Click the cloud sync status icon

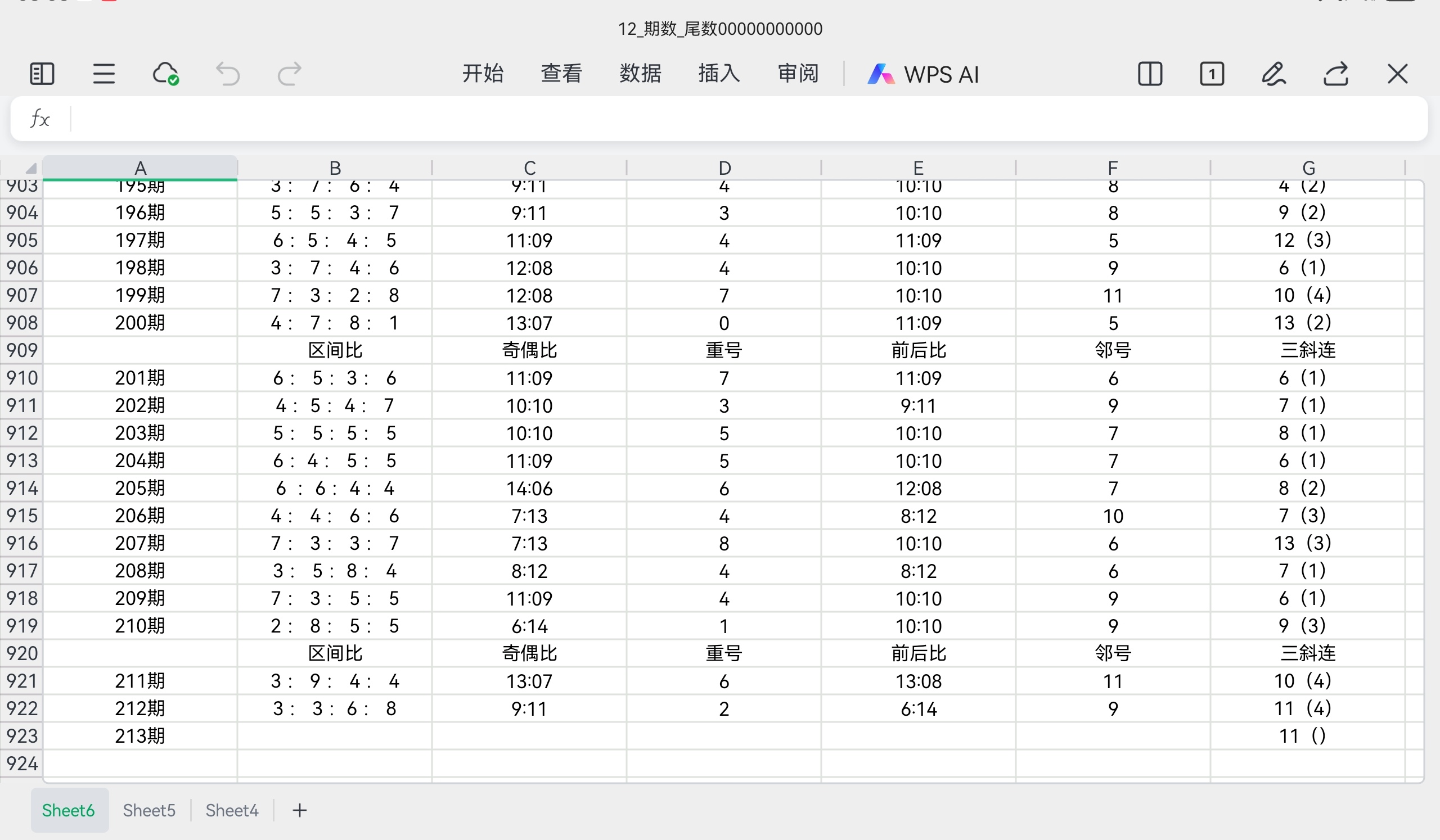coord(166,74)
